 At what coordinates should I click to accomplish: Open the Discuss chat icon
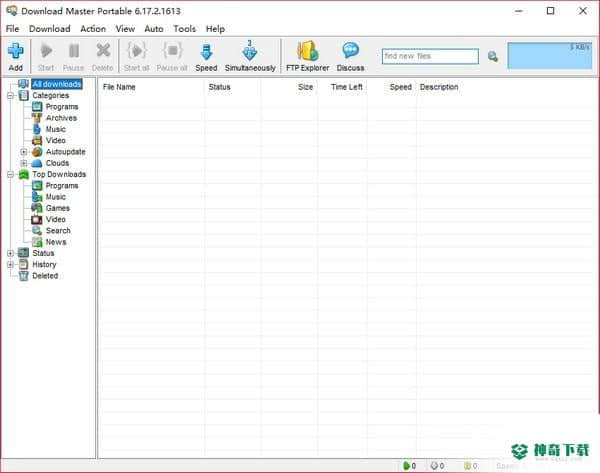click(x=350, y=51)
